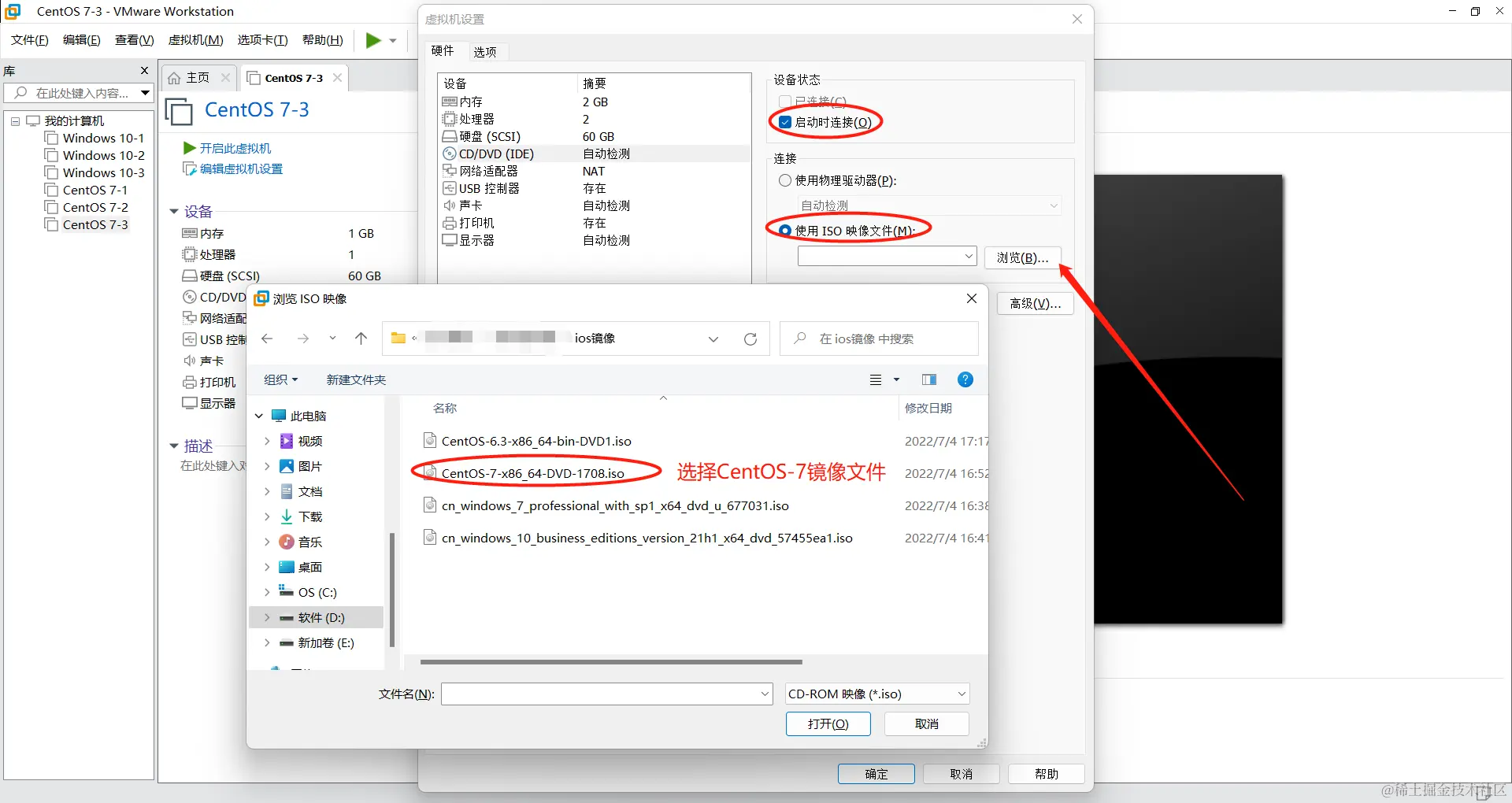Open the ISO image path combo box
This screenshot has width=1512, height=803.
pyautogui.click(x=887, y=257)
